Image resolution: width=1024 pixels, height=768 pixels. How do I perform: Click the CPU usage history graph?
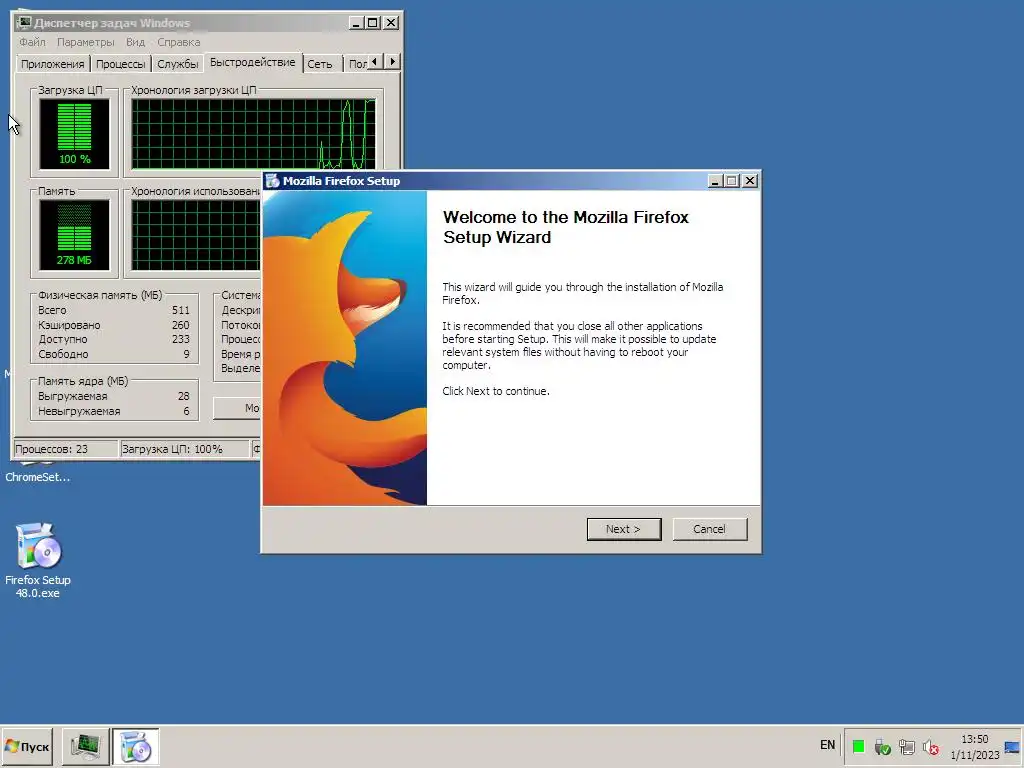pos(253,134)
